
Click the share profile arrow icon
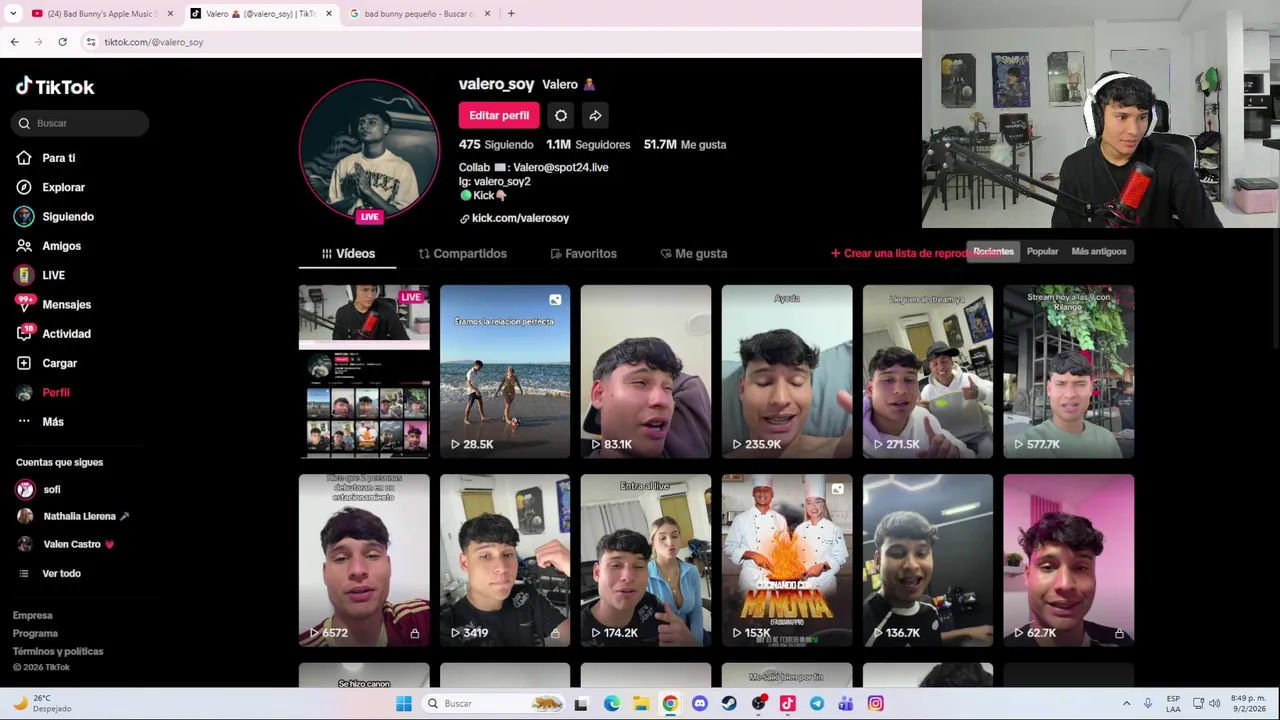coord(595,115)
